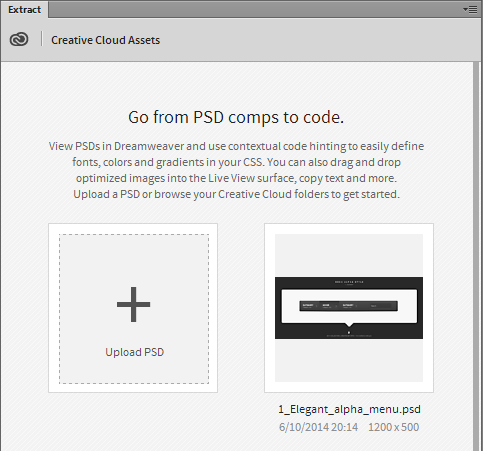Click the 6/10/2014 20:14 date text

click(x=318, y=427)
